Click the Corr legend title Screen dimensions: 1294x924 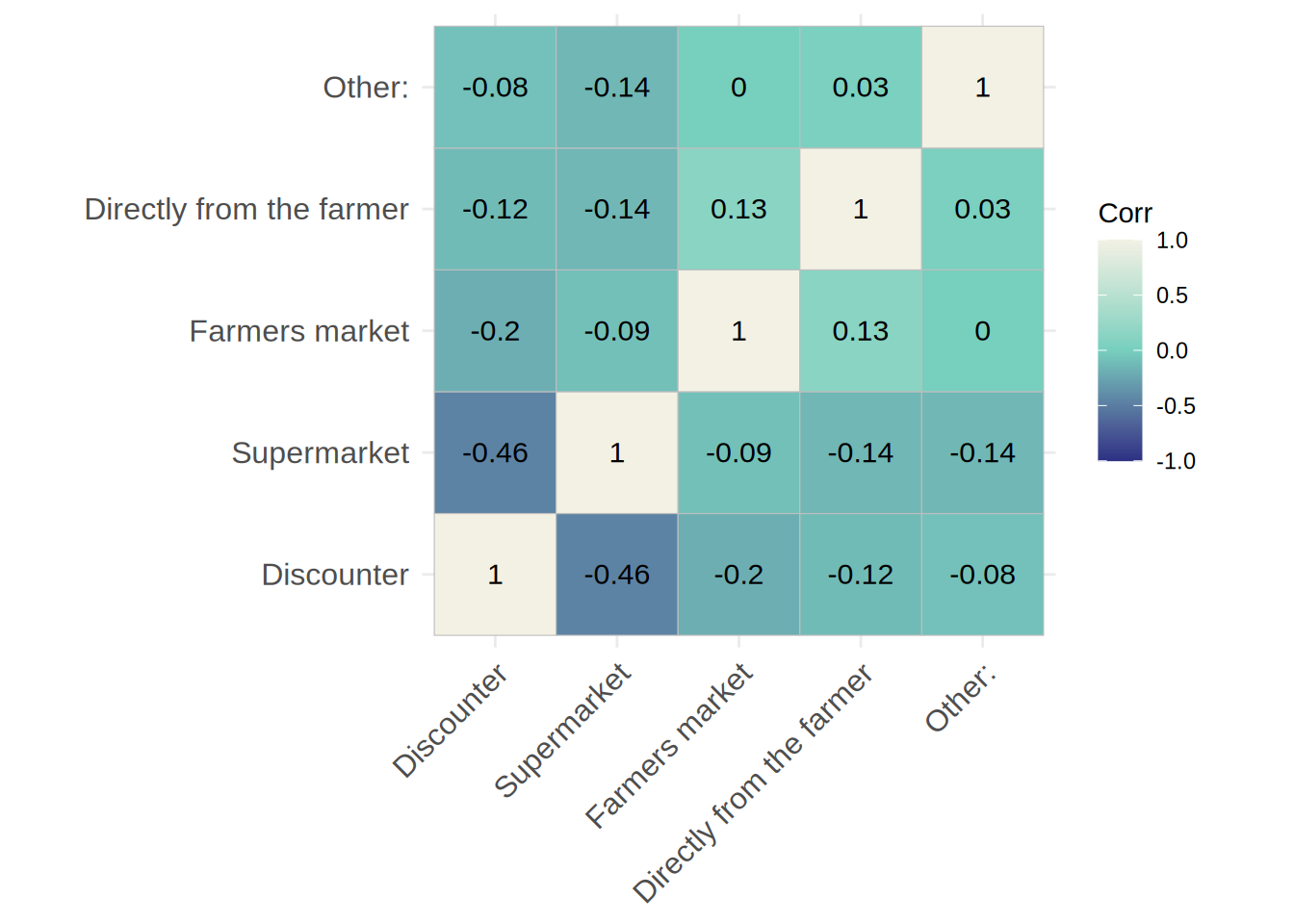[x=1125, y=213]
